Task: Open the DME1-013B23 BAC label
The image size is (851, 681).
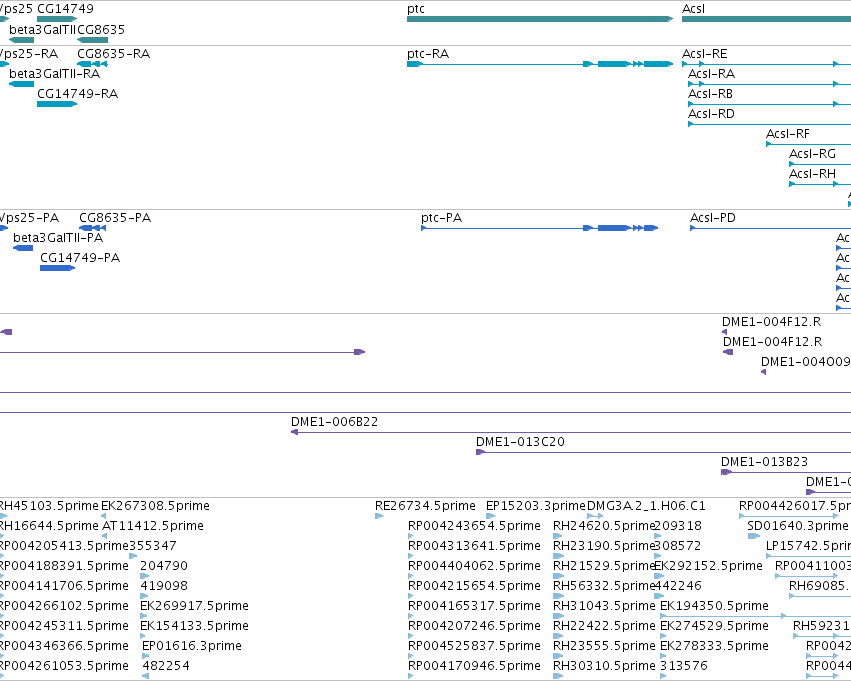Action: point(764,462)
